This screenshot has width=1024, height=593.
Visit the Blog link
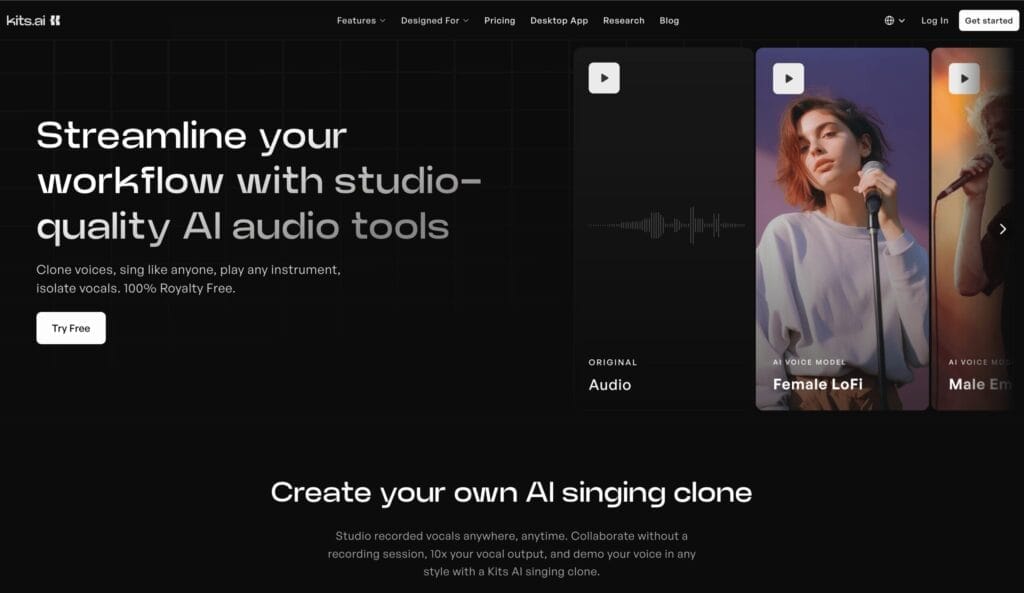(x=669, y=20)
